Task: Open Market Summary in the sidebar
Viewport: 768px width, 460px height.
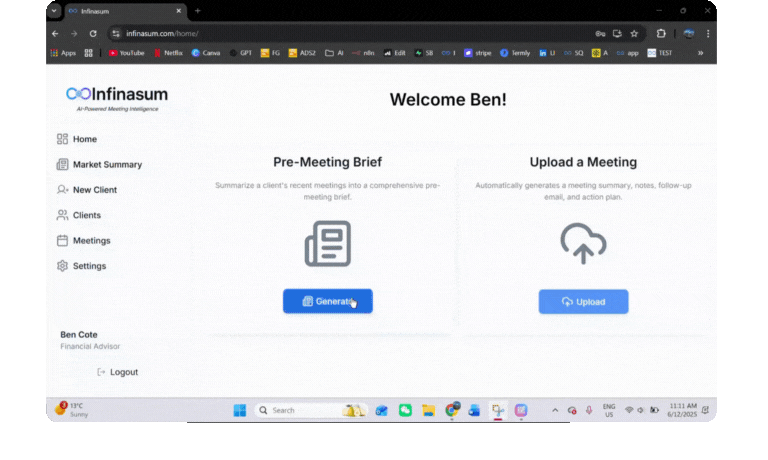Action: tap(99, 165)
